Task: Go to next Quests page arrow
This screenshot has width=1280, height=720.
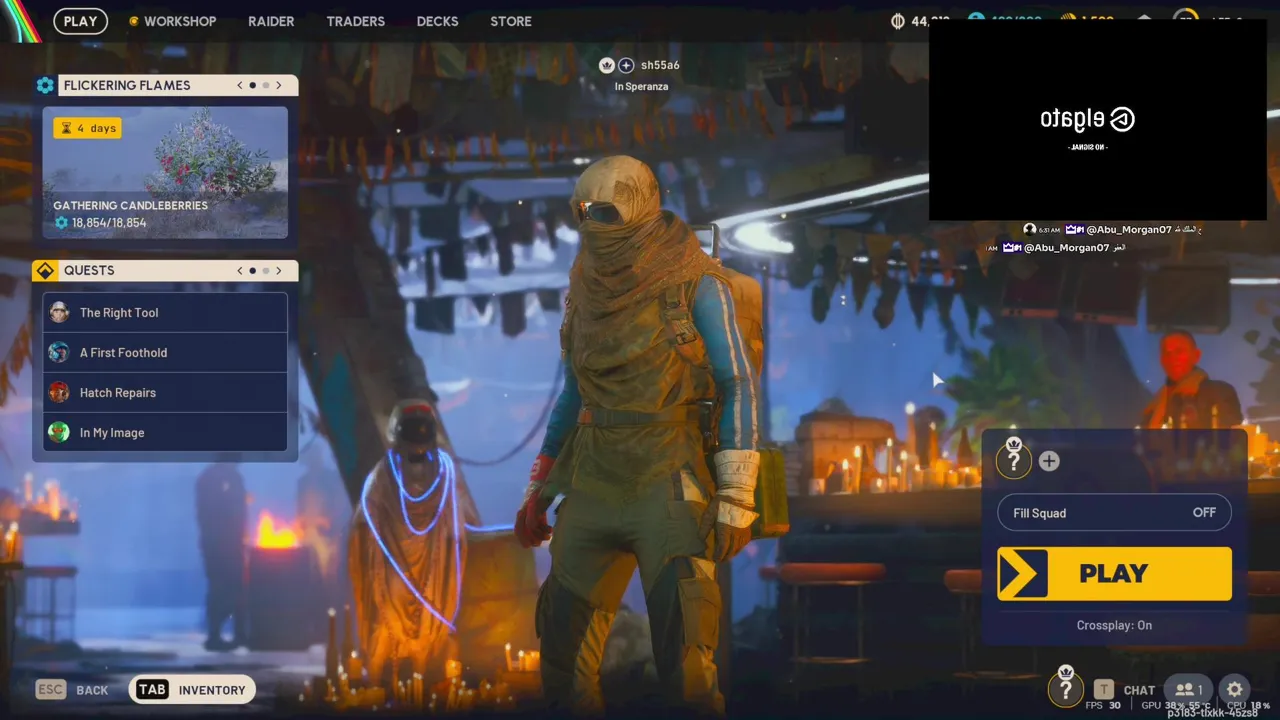Action: tap(279, 270)
